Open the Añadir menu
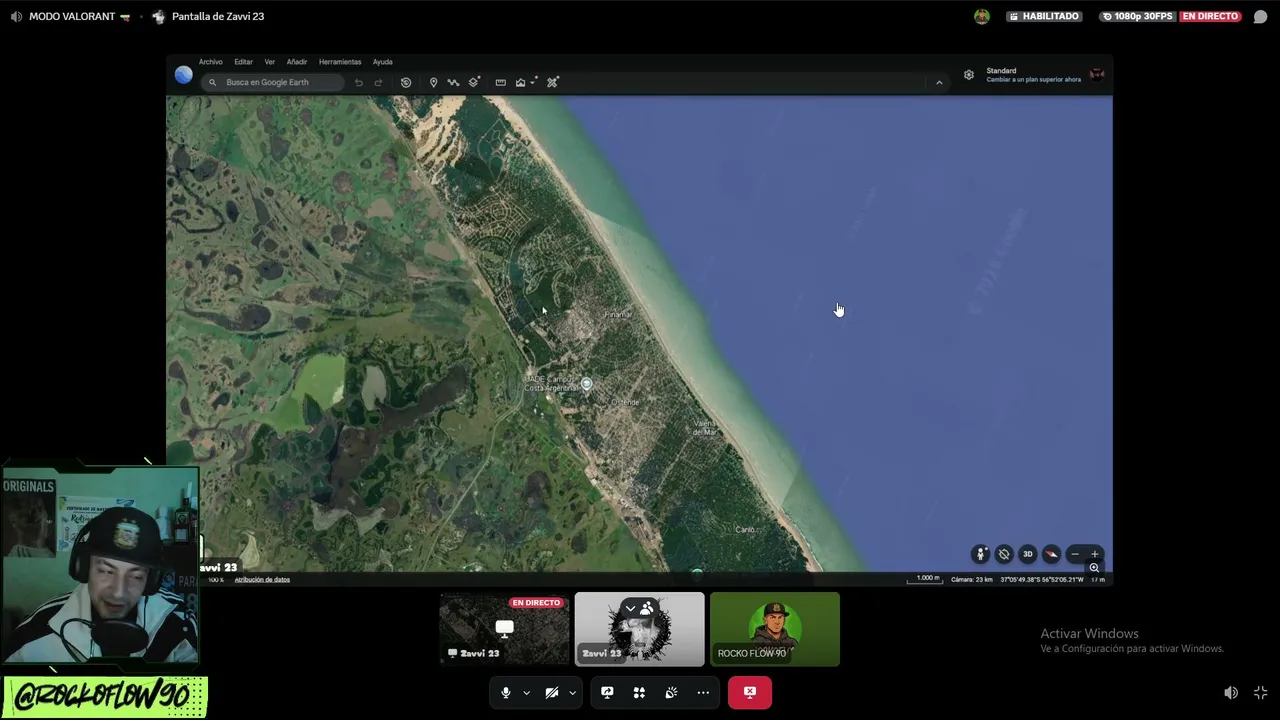The height and width of the screenshot is (720, 1280). tap(297, 62)
